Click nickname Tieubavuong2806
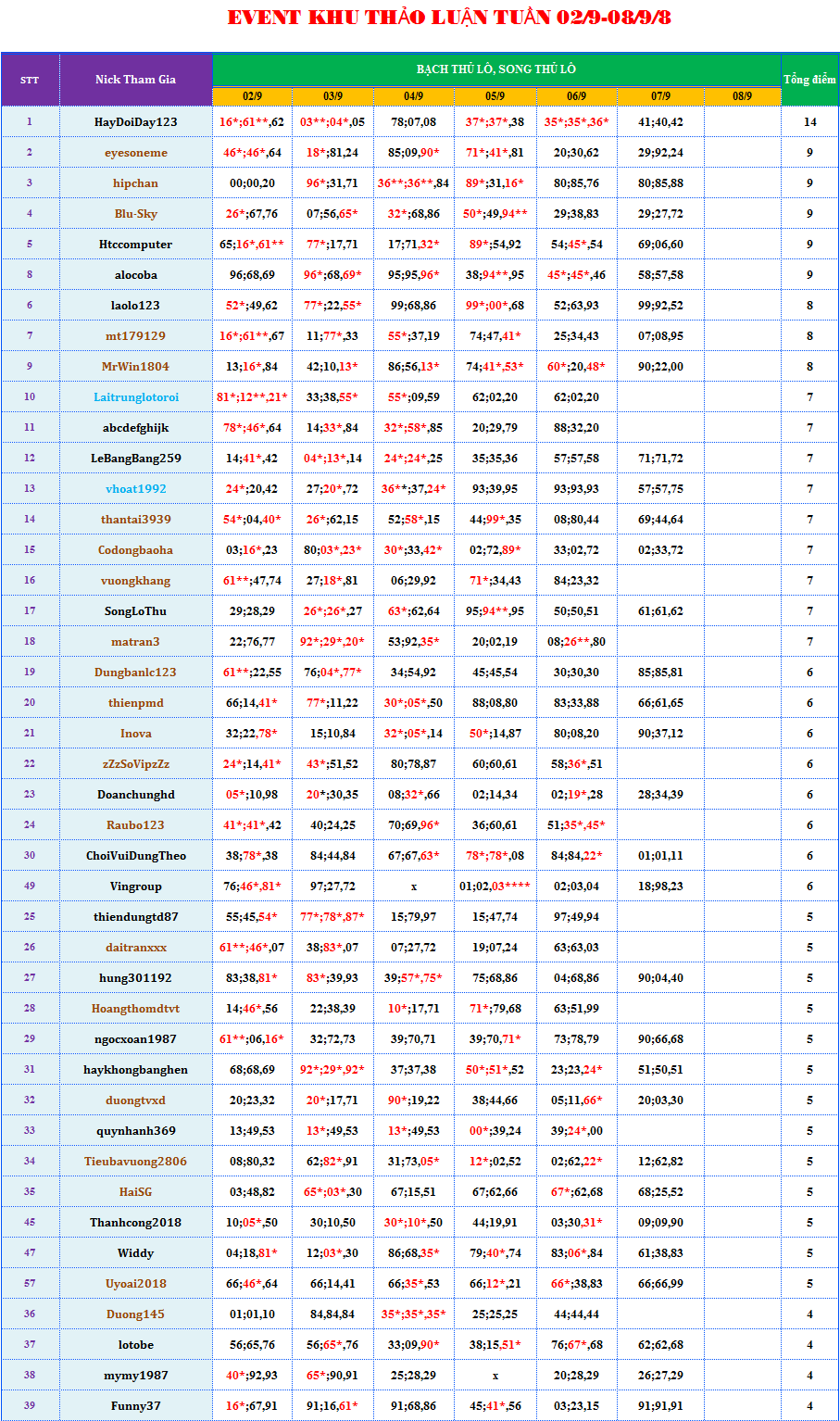The image size is (840, 1421). (135, 1162)
